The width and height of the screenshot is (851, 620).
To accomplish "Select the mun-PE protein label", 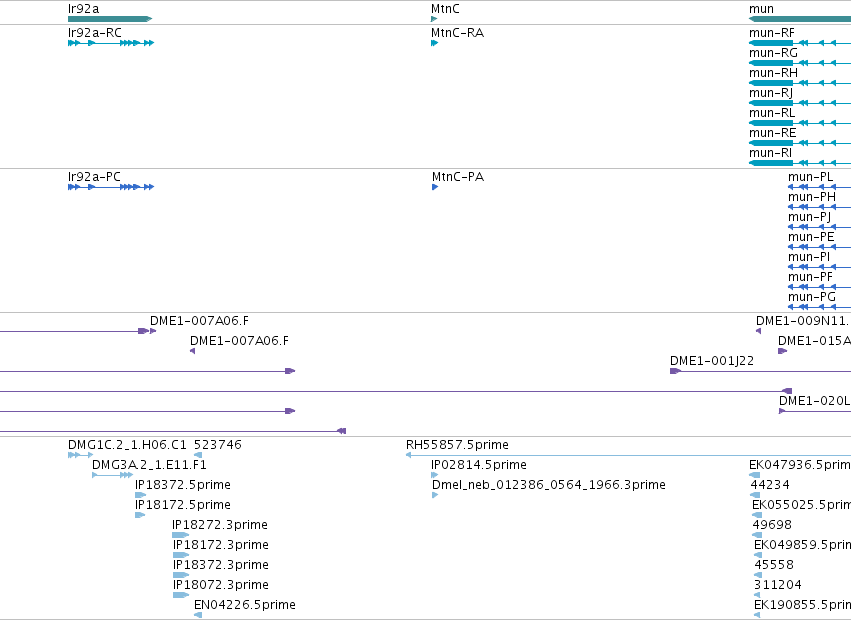I will [811, 237].
